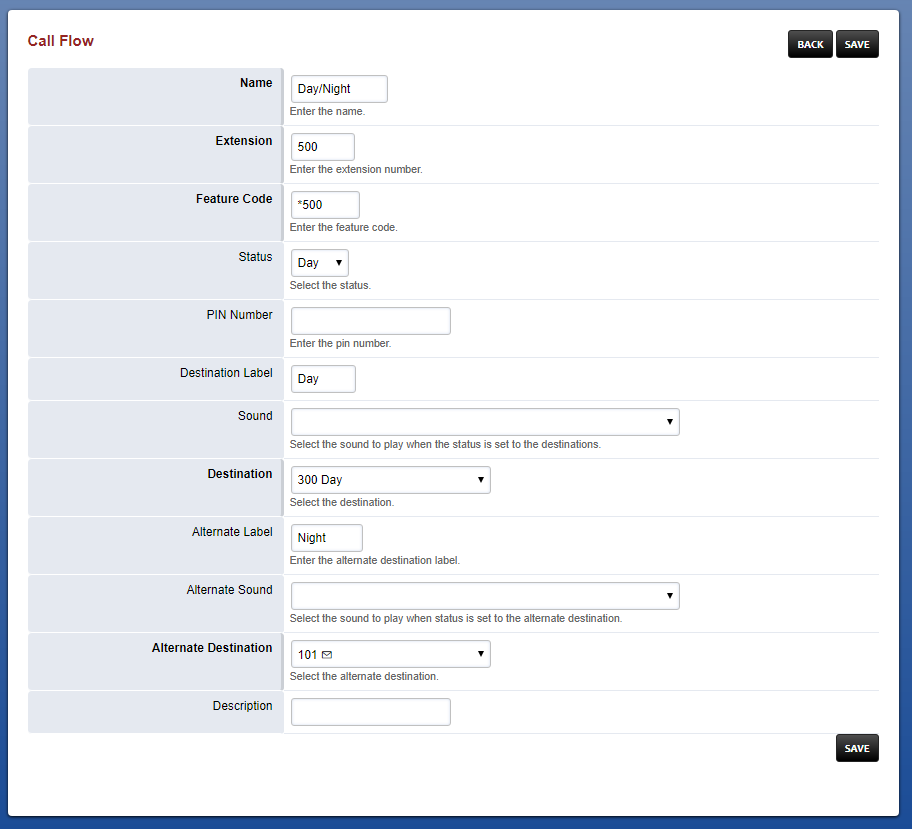Click the Alternate Sound alternate-destination hint text
The height and width of the screenshot is (829, 912).
[456, 618]
